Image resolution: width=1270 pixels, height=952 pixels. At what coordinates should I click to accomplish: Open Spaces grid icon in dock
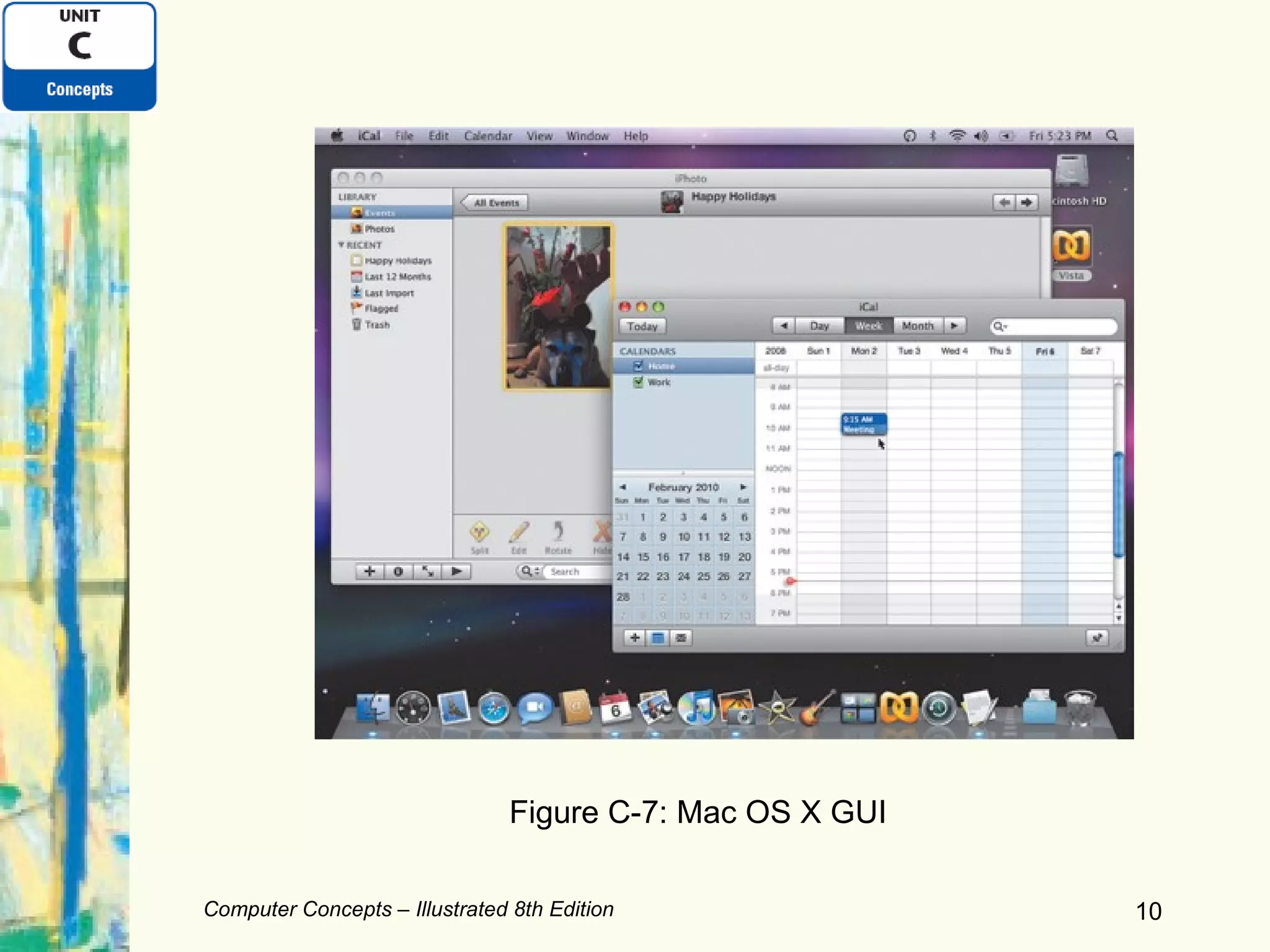(x=858, y=708)
